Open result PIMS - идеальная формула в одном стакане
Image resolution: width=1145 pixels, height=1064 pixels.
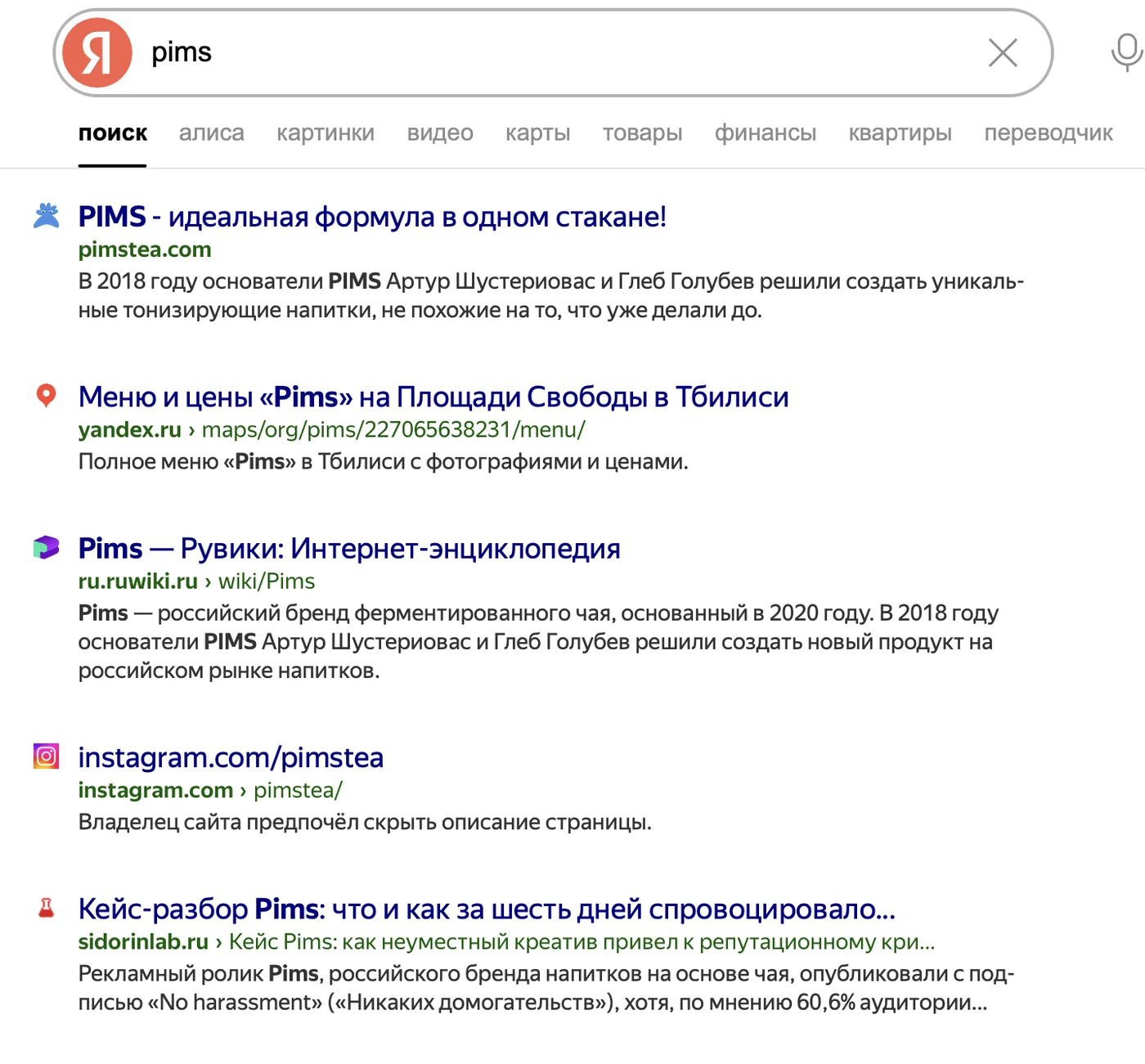(372, 217)
